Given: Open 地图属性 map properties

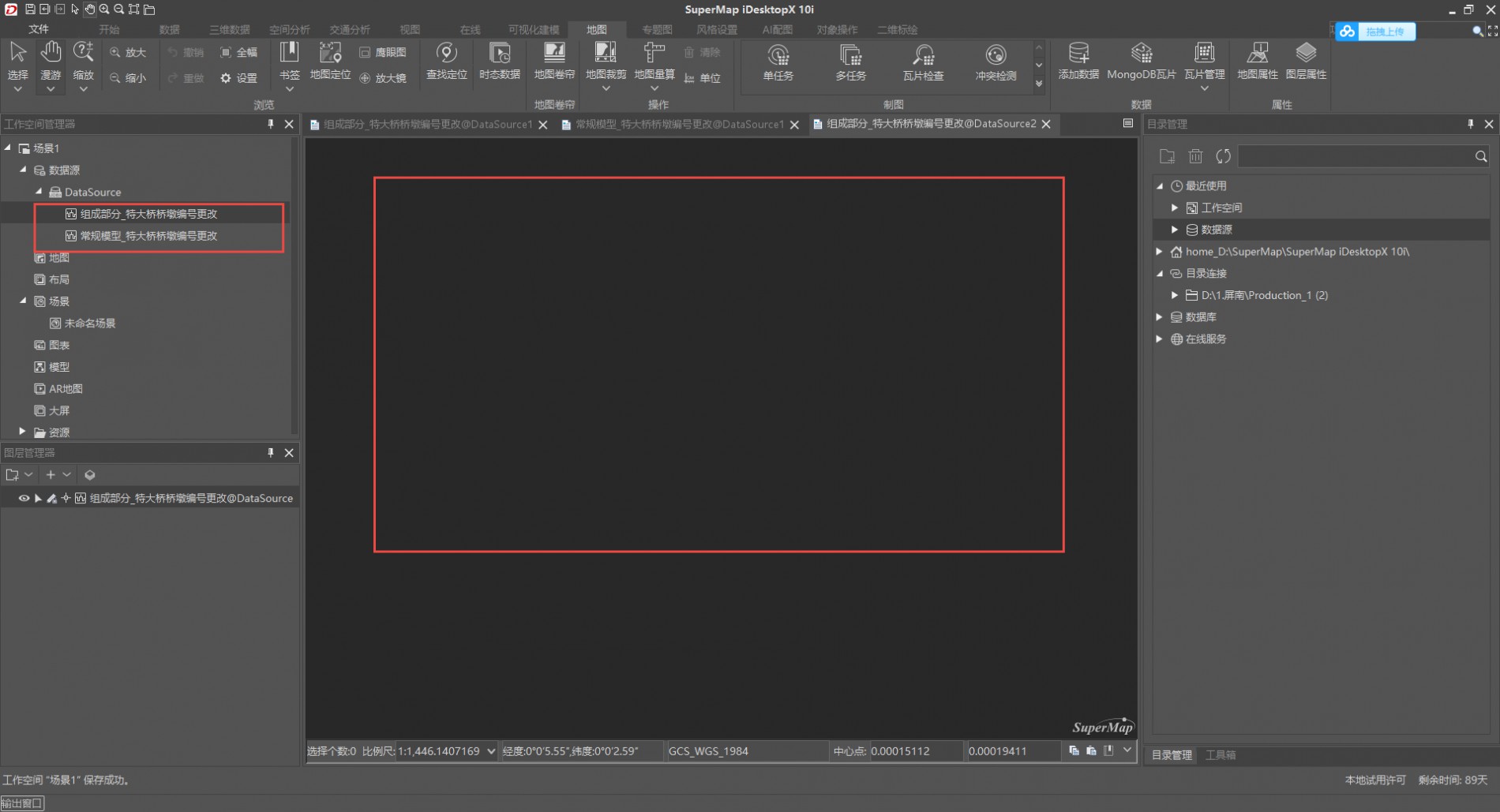Looking at the screenshot, I should point(1258,61).
